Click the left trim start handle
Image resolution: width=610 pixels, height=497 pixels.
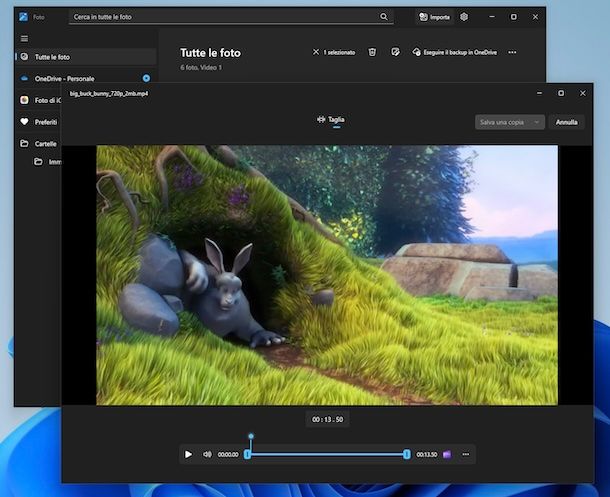[247, 454]
